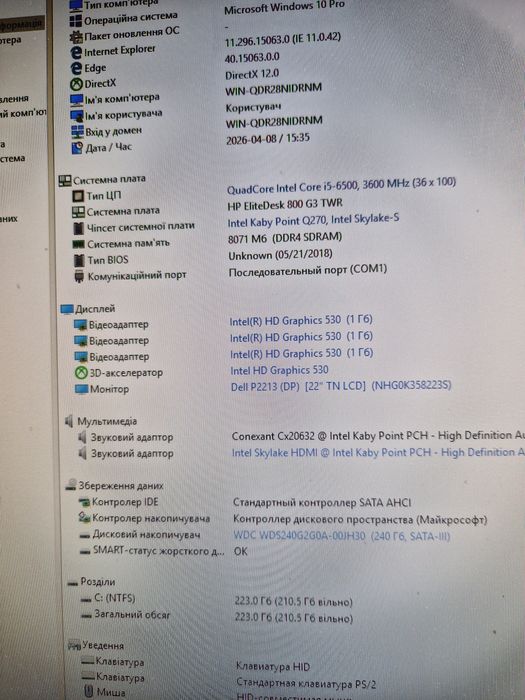Select the Стандартная клавиатура PS/2 value
The width and height of the screenshot is (525, 700).
pos(306,683)
